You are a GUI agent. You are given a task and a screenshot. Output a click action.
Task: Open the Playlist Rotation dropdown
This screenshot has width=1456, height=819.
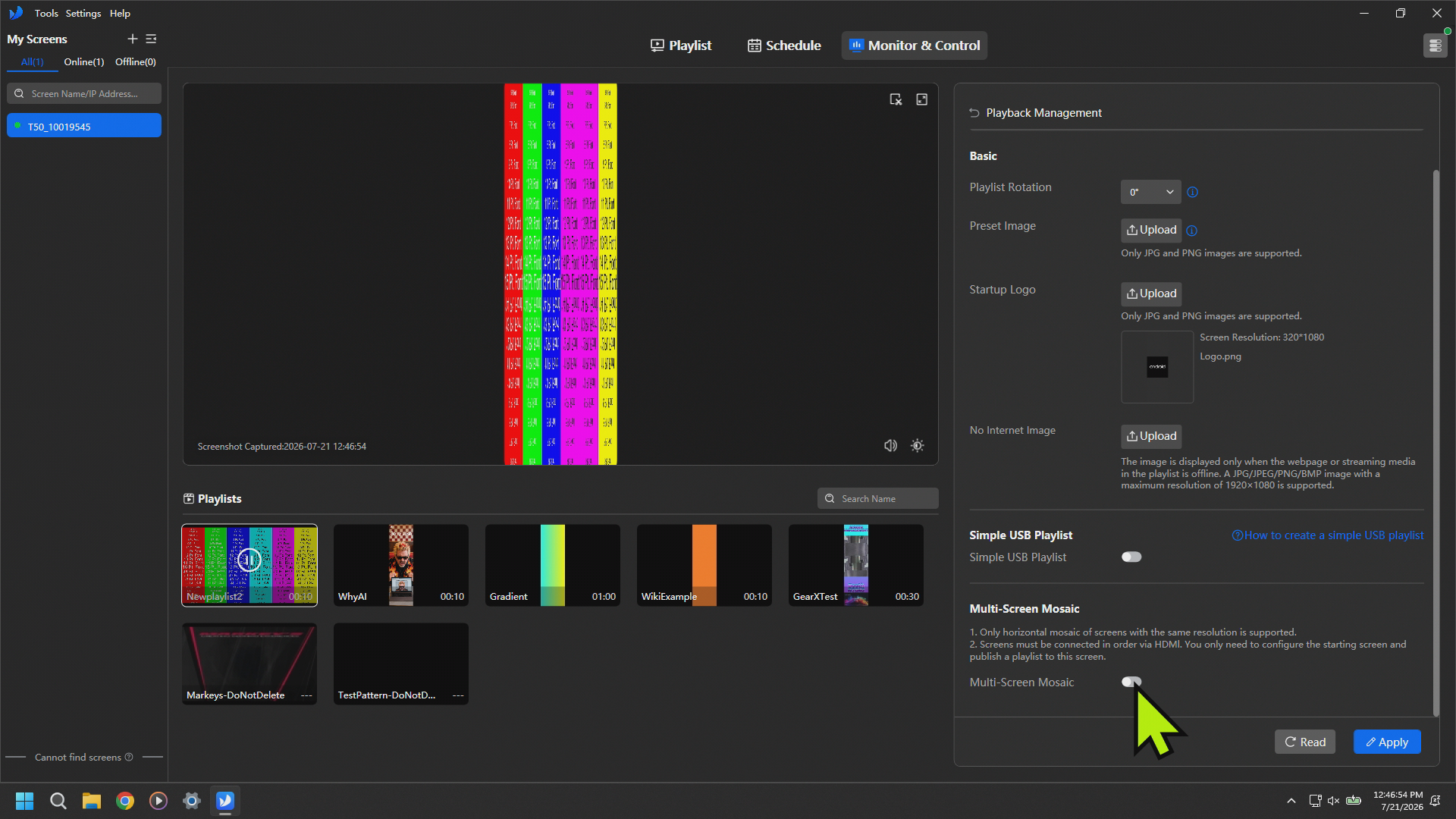click(1150, 192)
